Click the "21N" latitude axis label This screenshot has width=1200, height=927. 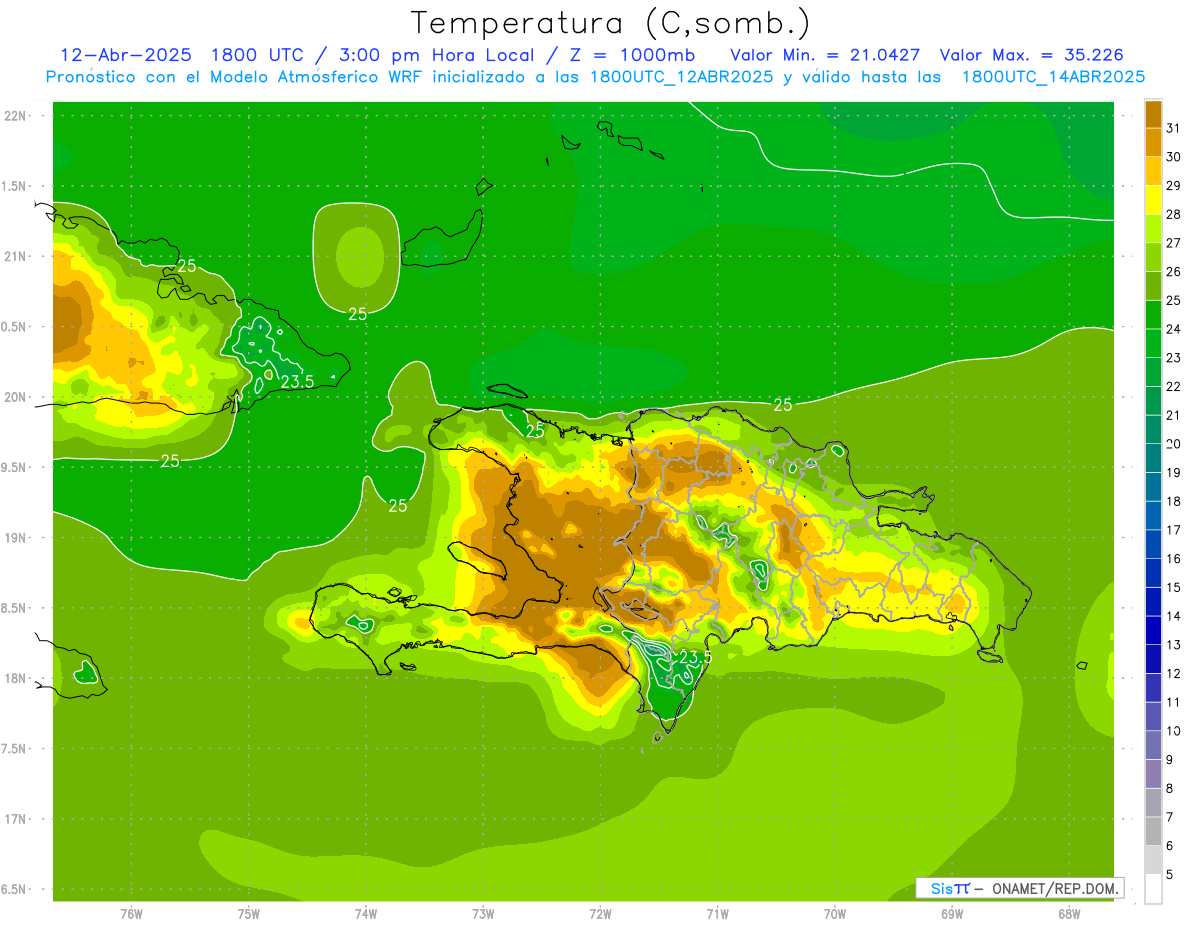(16, 256)
